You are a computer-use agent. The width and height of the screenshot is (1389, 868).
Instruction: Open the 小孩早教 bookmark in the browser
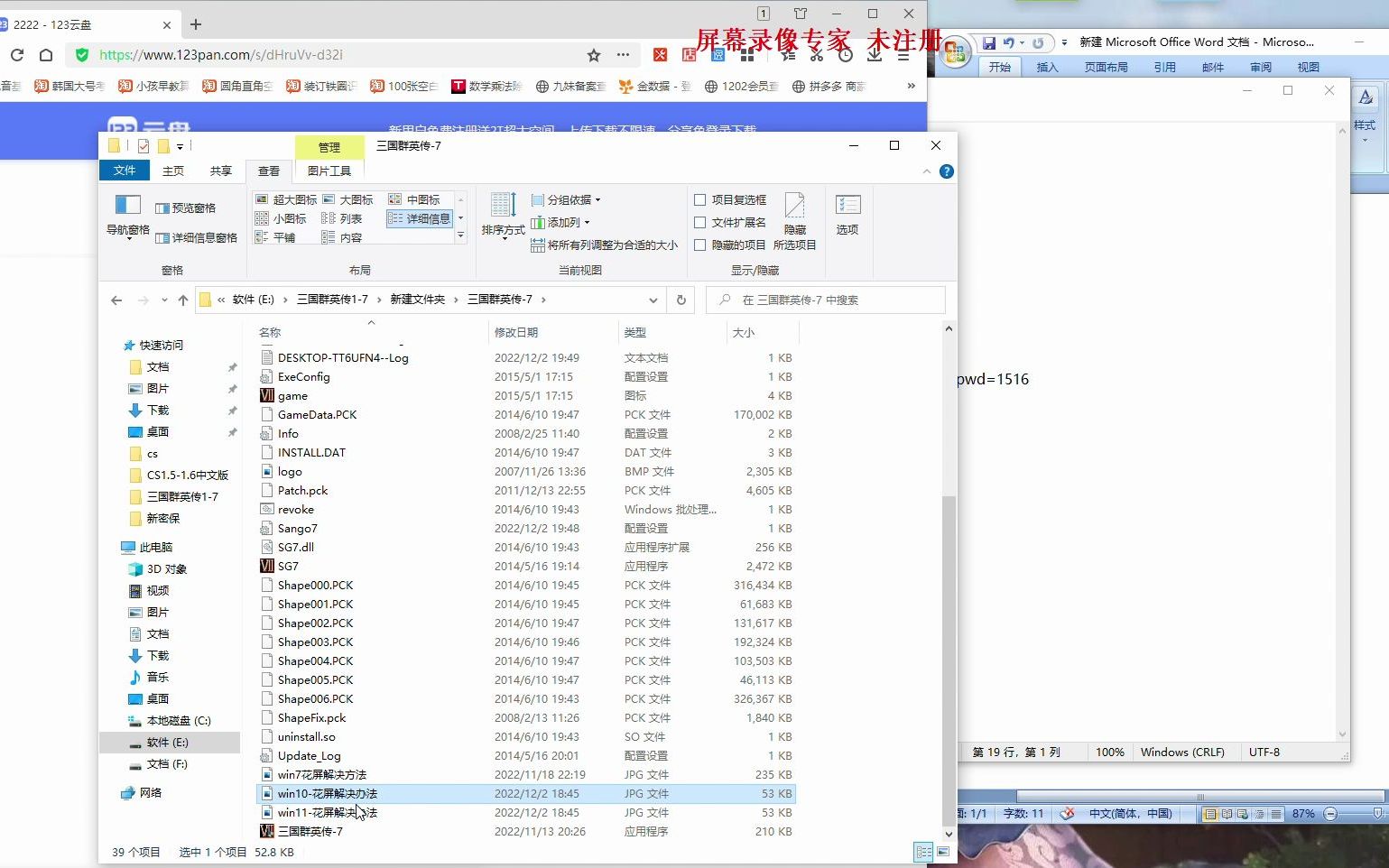[153, 86]
